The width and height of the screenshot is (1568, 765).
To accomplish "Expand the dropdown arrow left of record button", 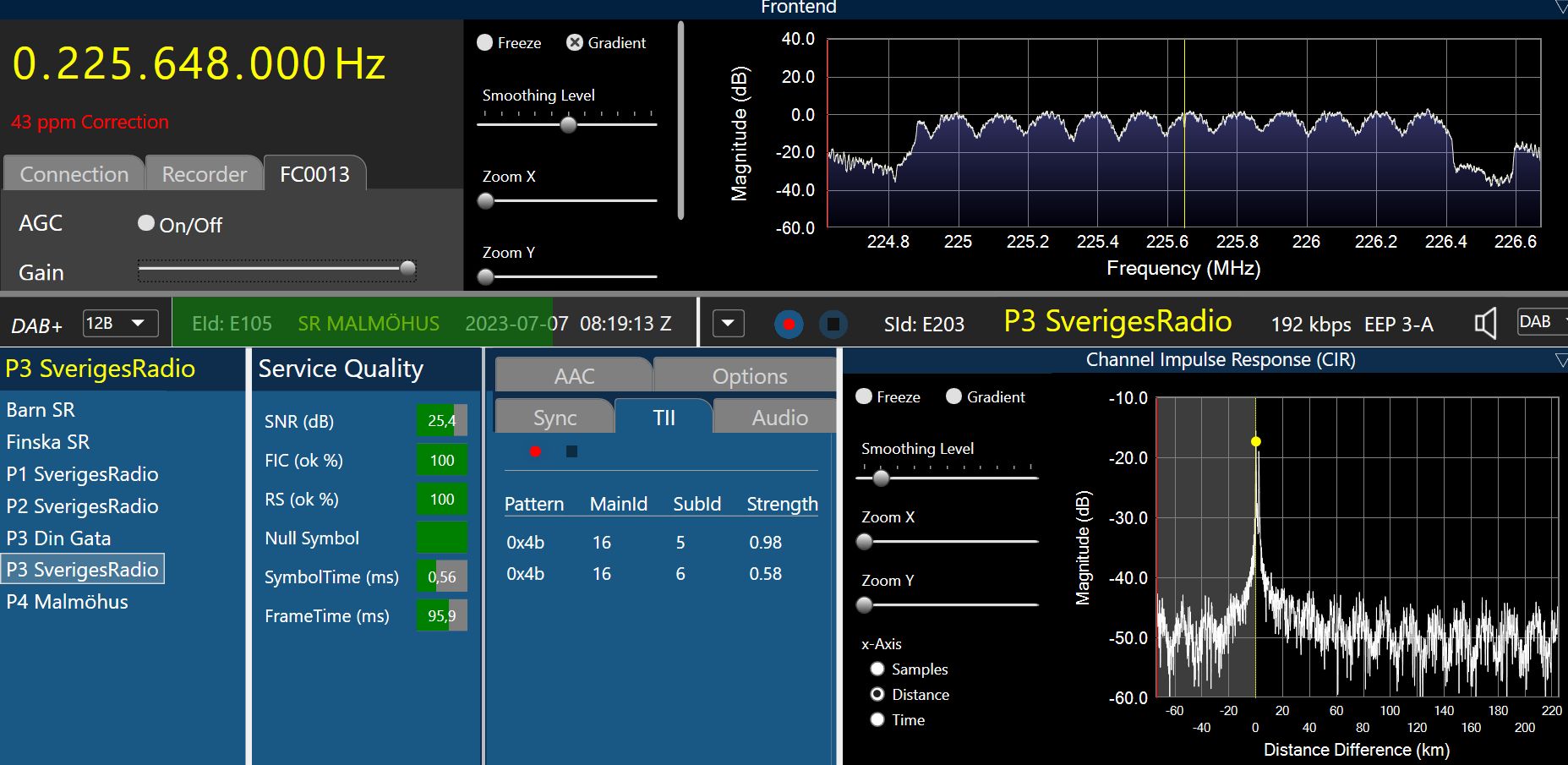I will coord(729,324).
